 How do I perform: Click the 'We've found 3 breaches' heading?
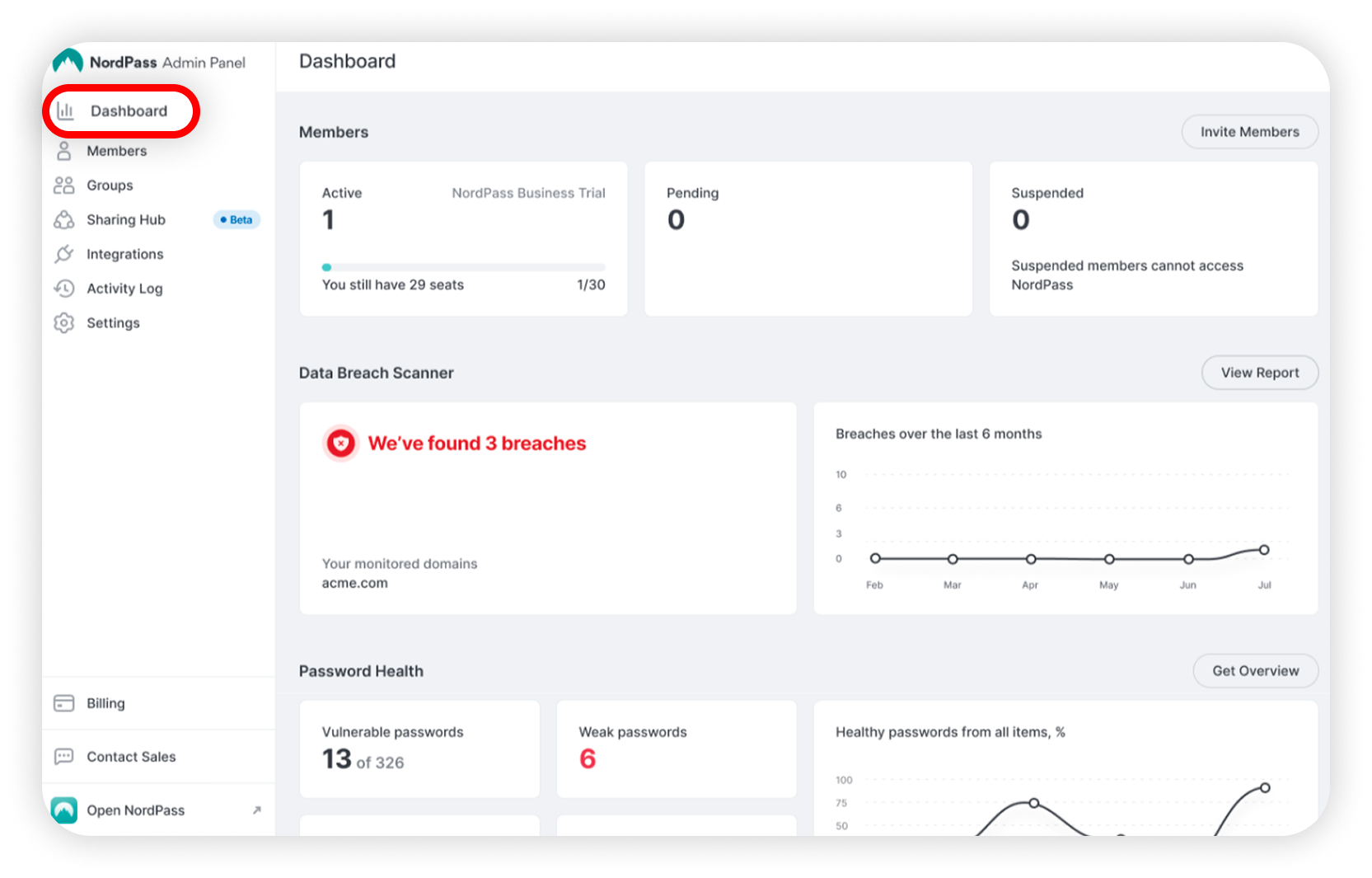coord(477,444)
